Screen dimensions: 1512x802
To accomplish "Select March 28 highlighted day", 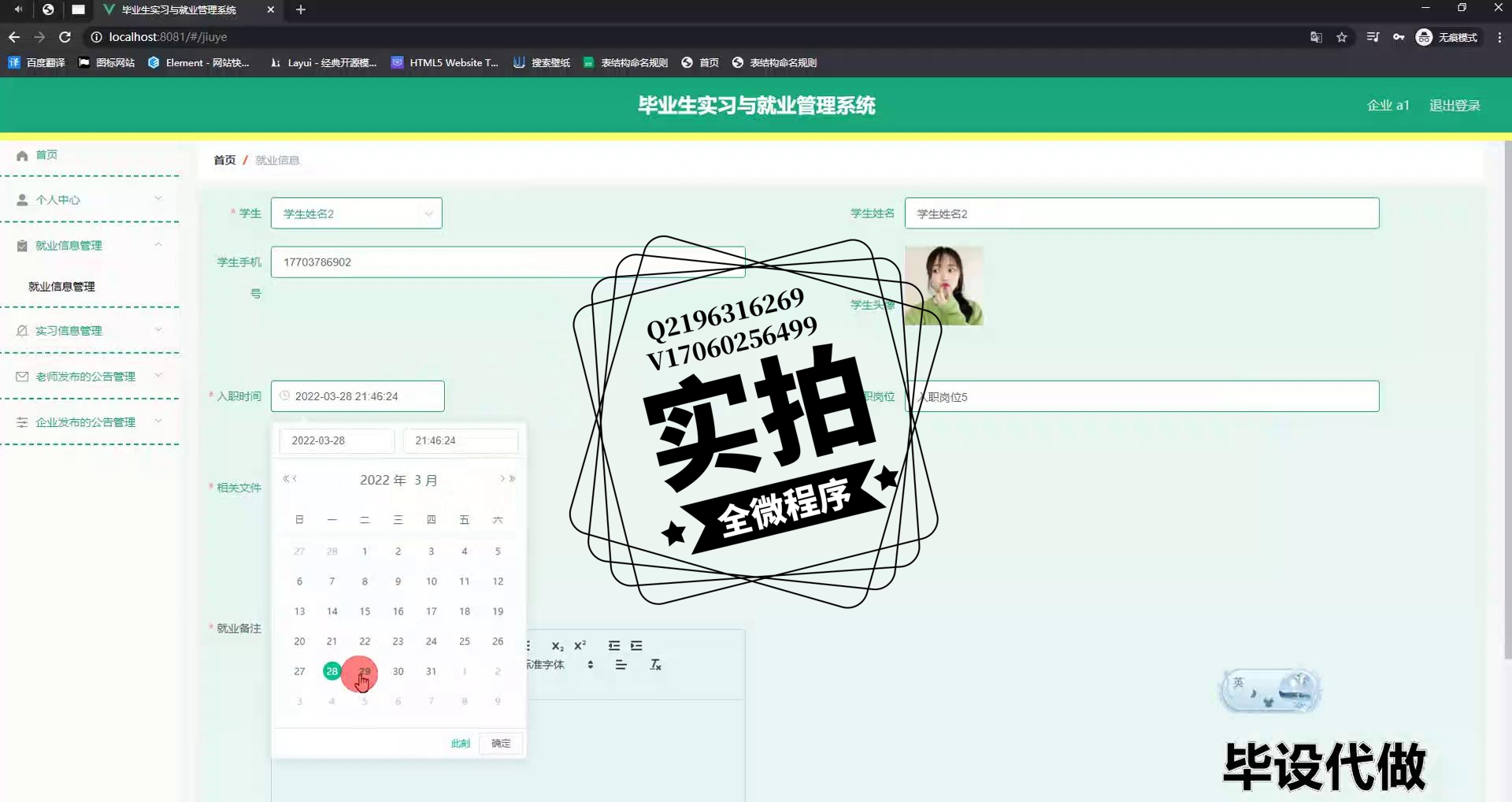I will tap(332, 671).
